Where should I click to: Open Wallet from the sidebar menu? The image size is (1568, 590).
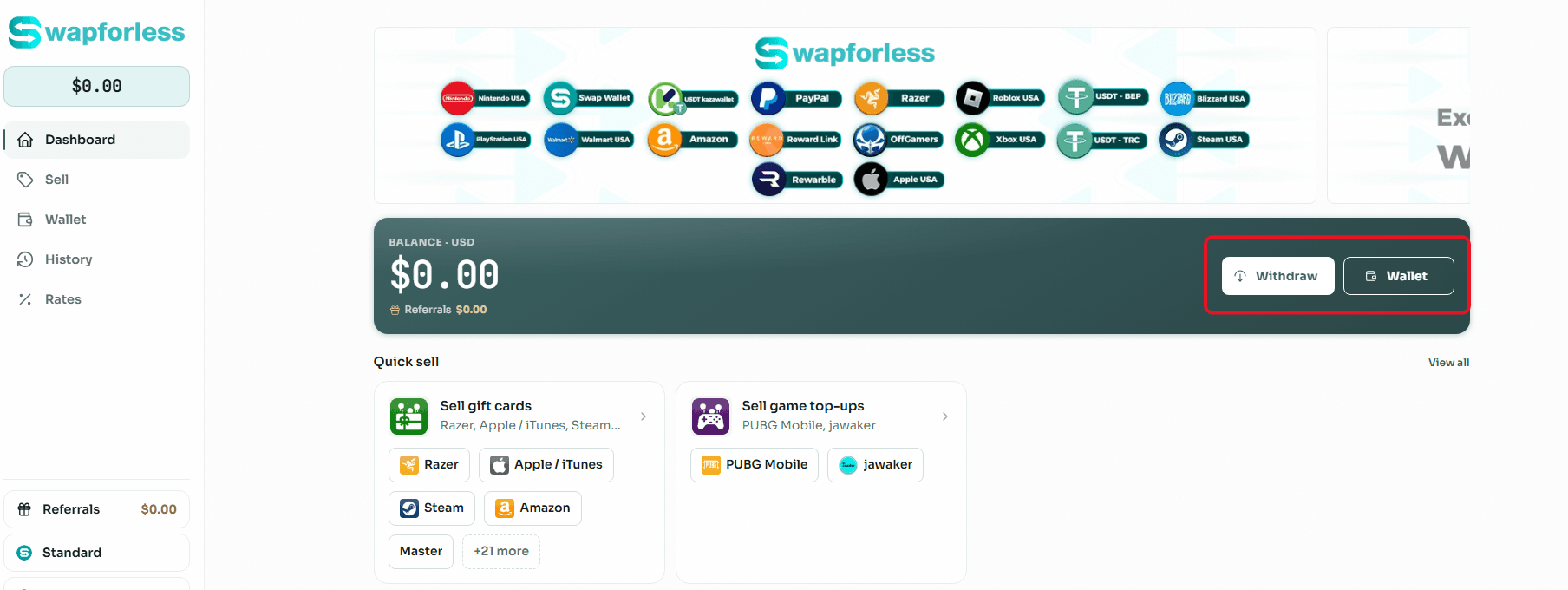(96, 220)
